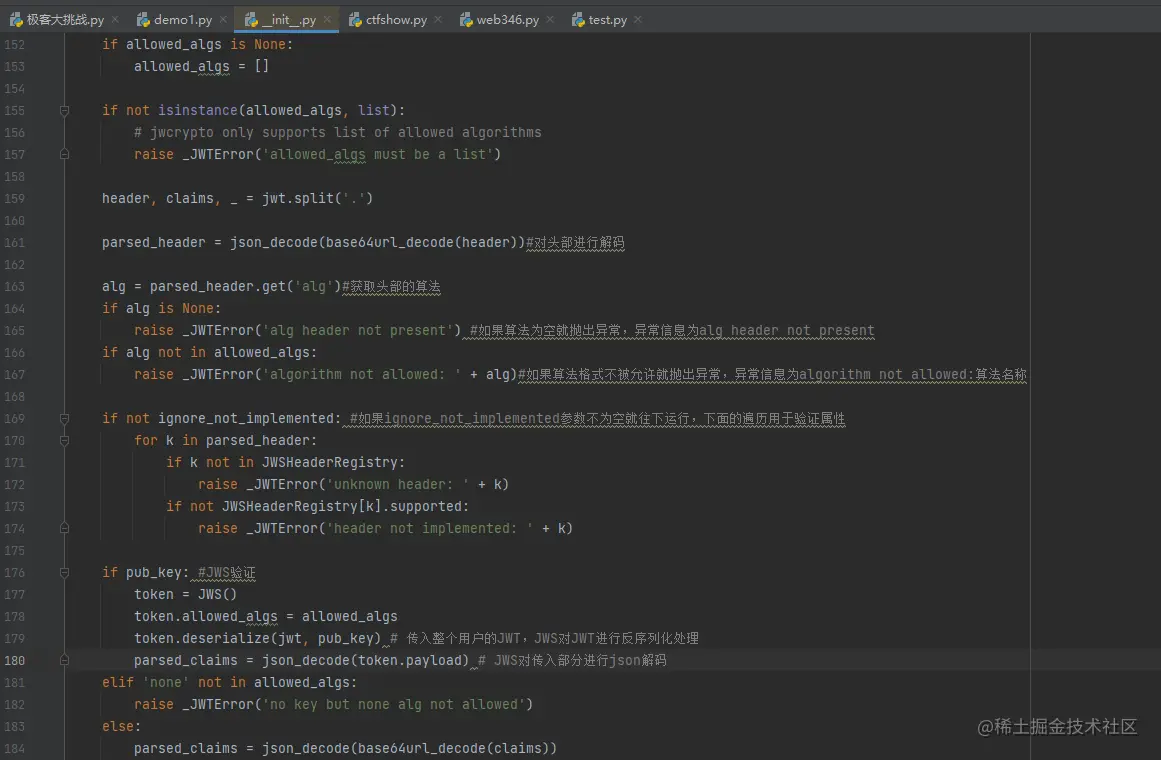Click line number 159 in the gutter
The image size is (1161, 760).
tap(15, 199)
